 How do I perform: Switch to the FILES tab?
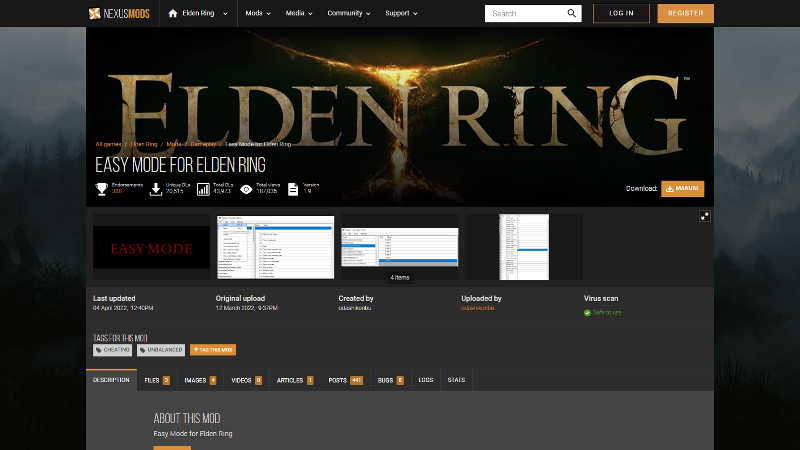[157, 381]
